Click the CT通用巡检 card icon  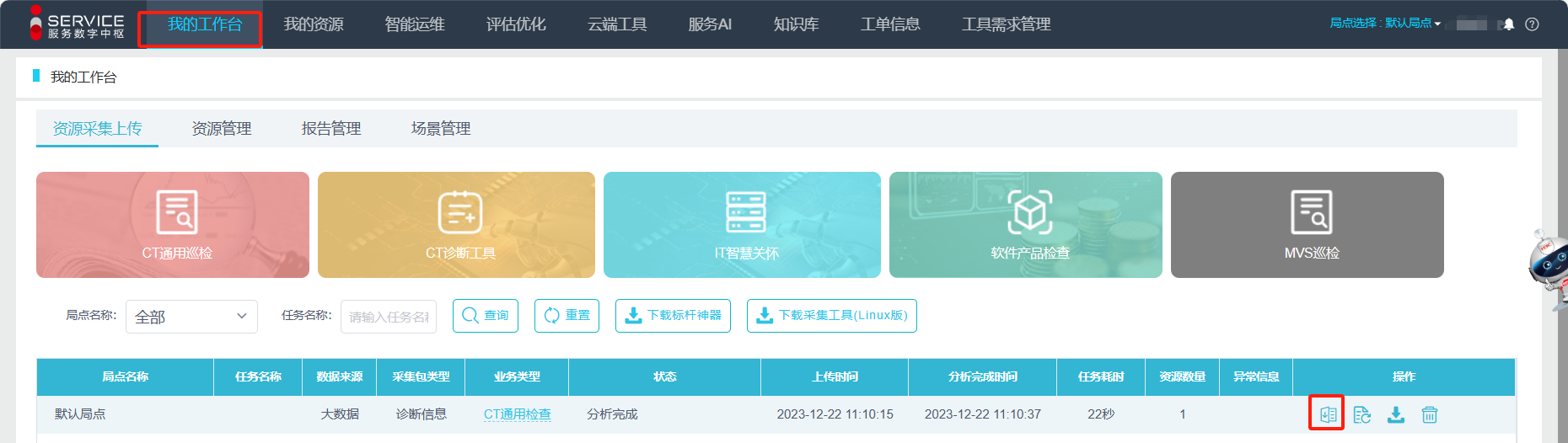pos(177,211)
